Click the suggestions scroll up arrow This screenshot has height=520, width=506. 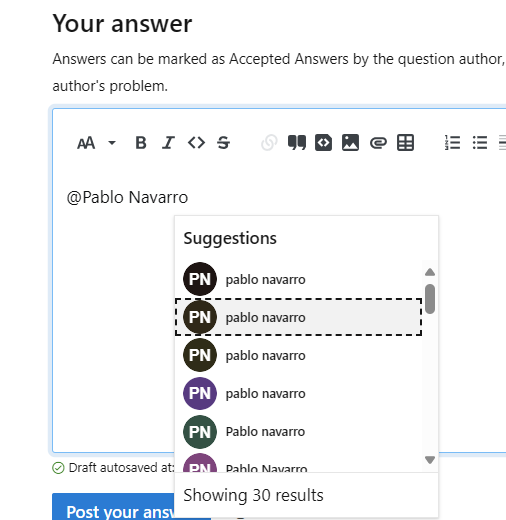(430, 272)
